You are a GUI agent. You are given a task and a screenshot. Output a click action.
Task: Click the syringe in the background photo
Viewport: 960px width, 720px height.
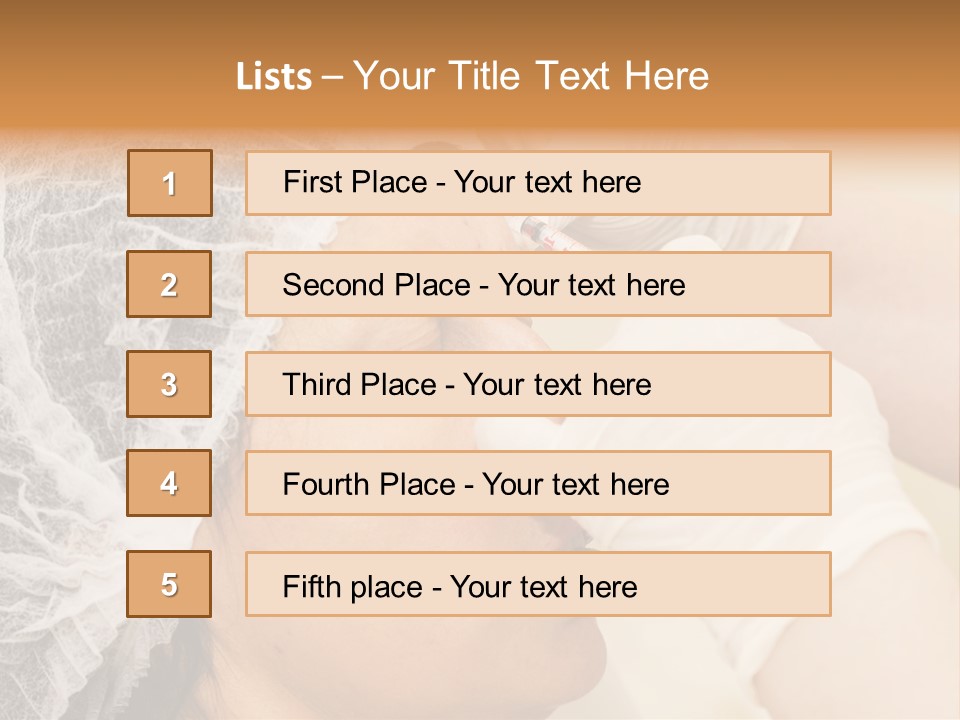click(546, 235)
